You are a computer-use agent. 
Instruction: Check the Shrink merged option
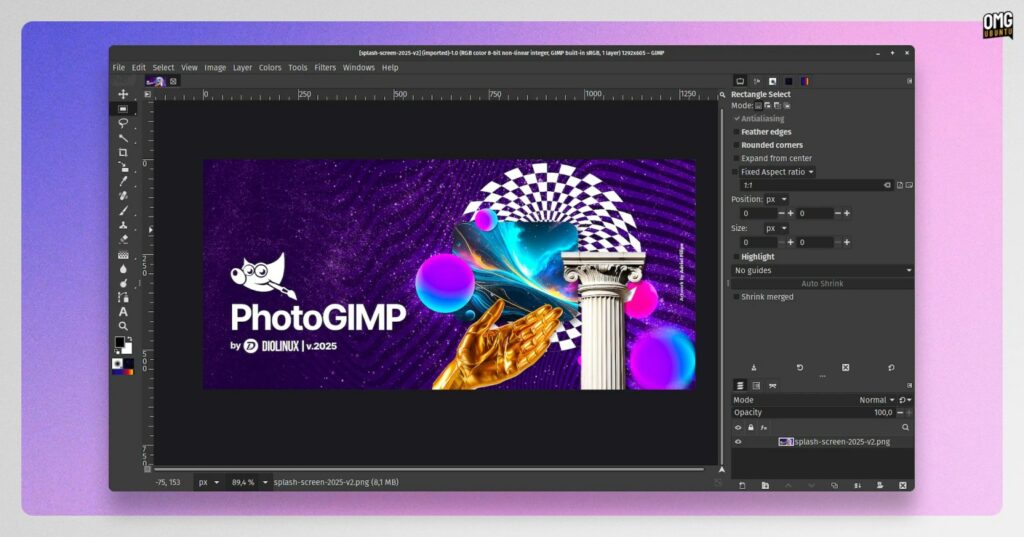click(737, 297)
